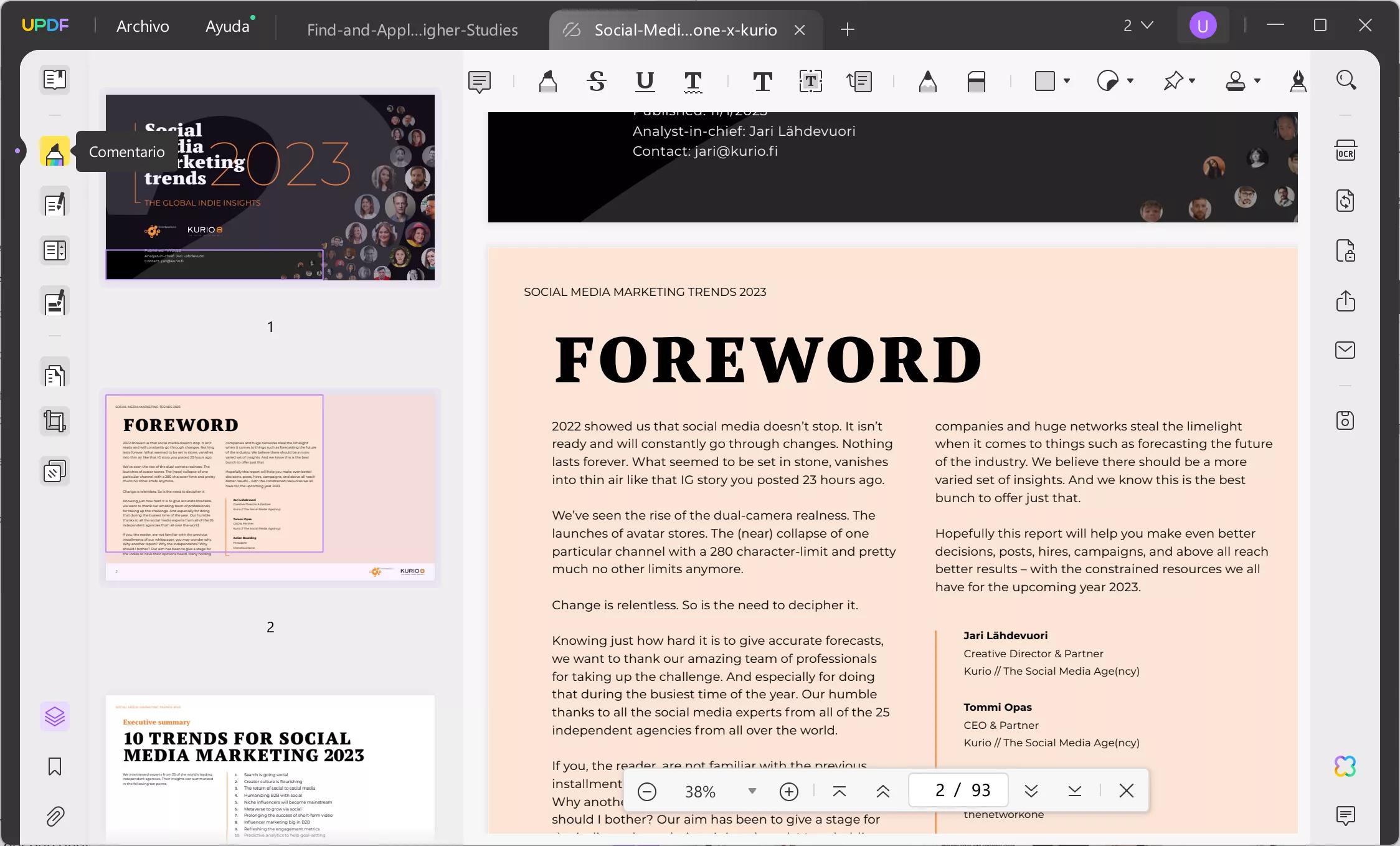Add a new tab with plus
This screenshot has height=846, width=1400.
coord(848,29)
